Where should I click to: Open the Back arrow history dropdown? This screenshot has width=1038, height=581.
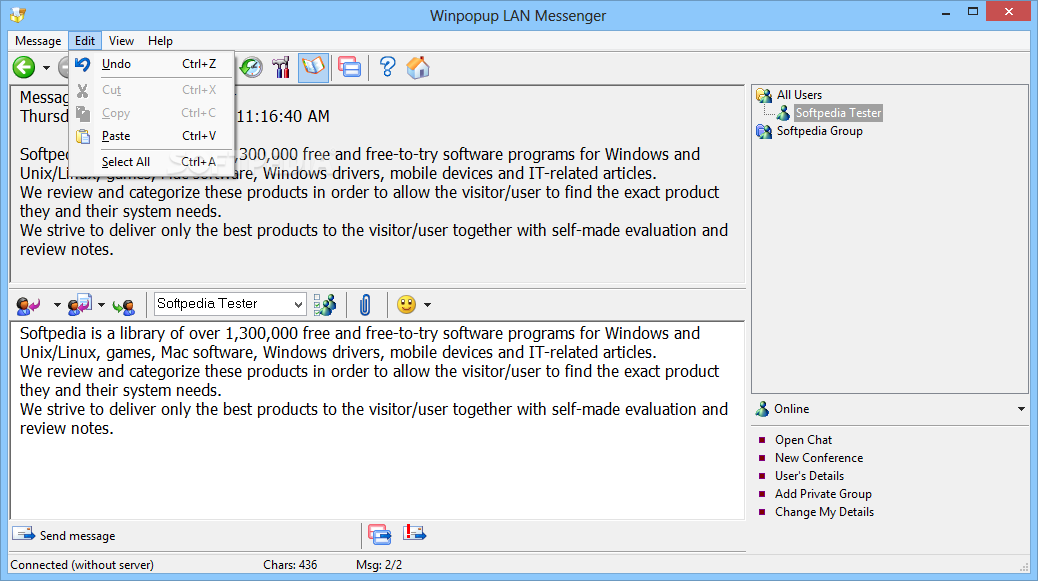click(46, 67)
